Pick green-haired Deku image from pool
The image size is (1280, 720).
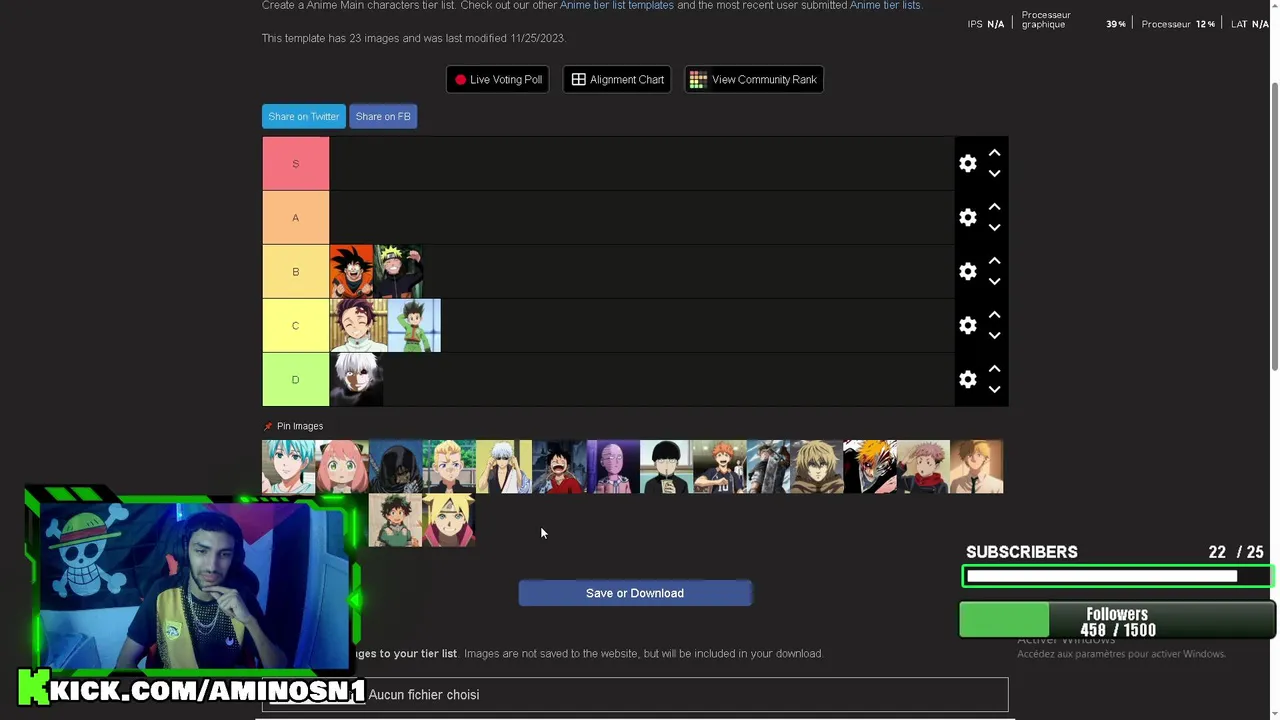pos(395,520)
